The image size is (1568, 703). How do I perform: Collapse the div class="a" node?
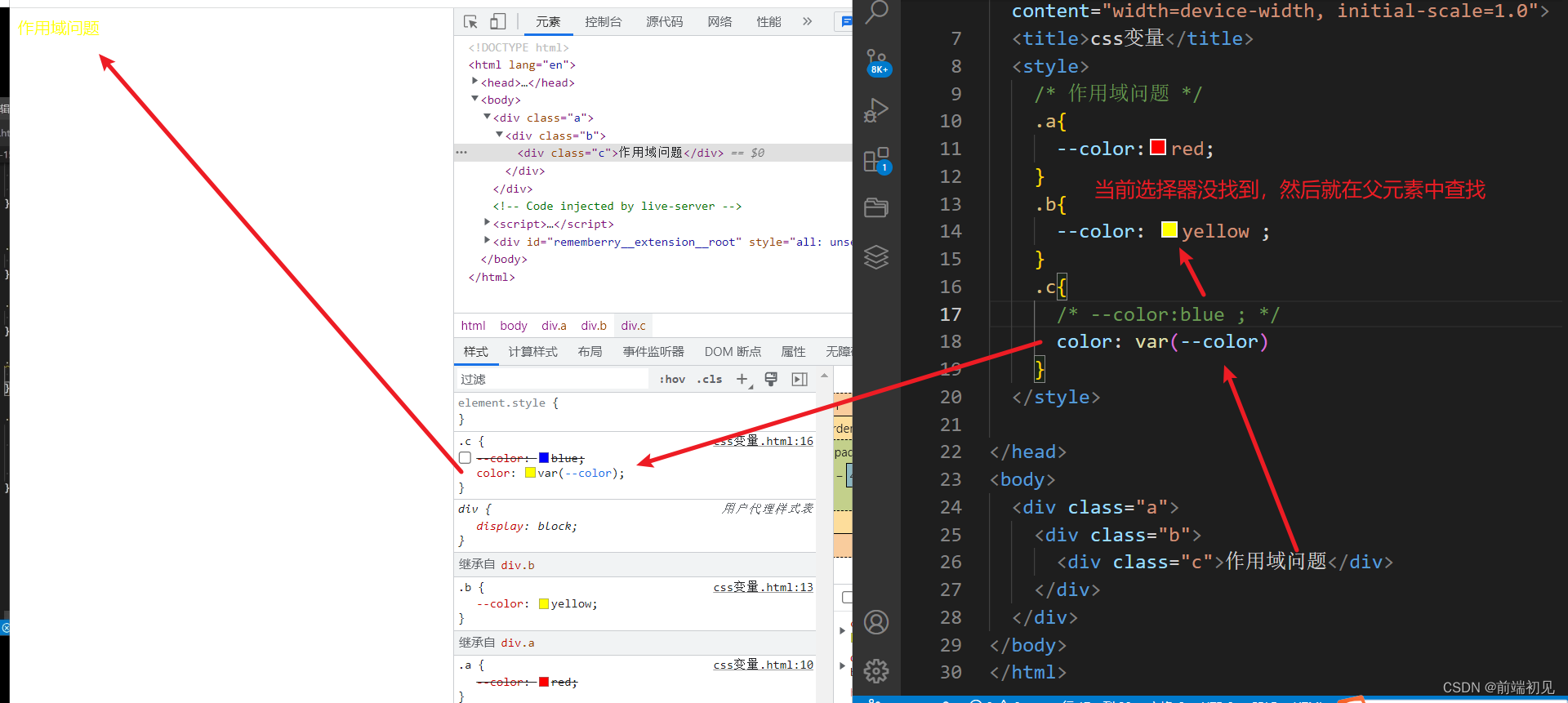(487, 117)
